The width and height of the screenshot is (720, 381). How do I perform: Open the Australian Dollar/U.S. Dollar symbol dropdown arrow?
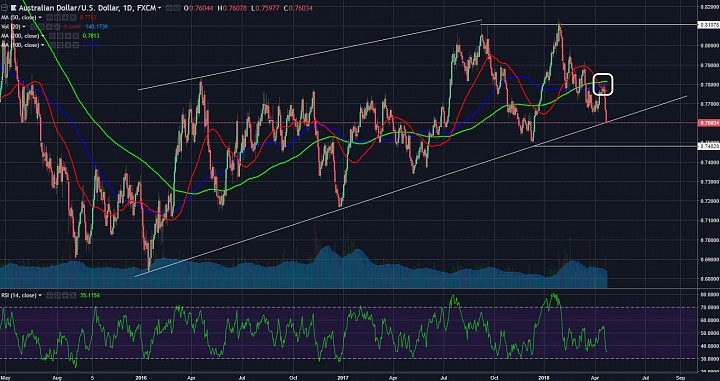click(159, 8)
